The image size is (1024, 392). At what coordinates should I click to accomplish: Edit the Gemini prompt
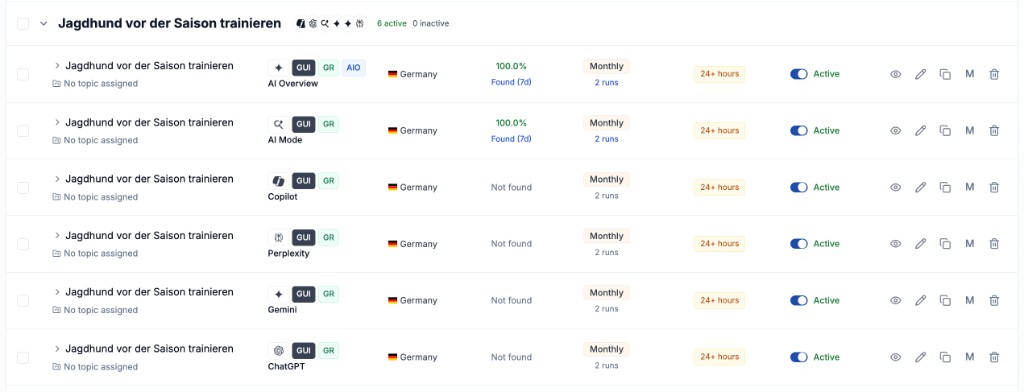[920, 301]
